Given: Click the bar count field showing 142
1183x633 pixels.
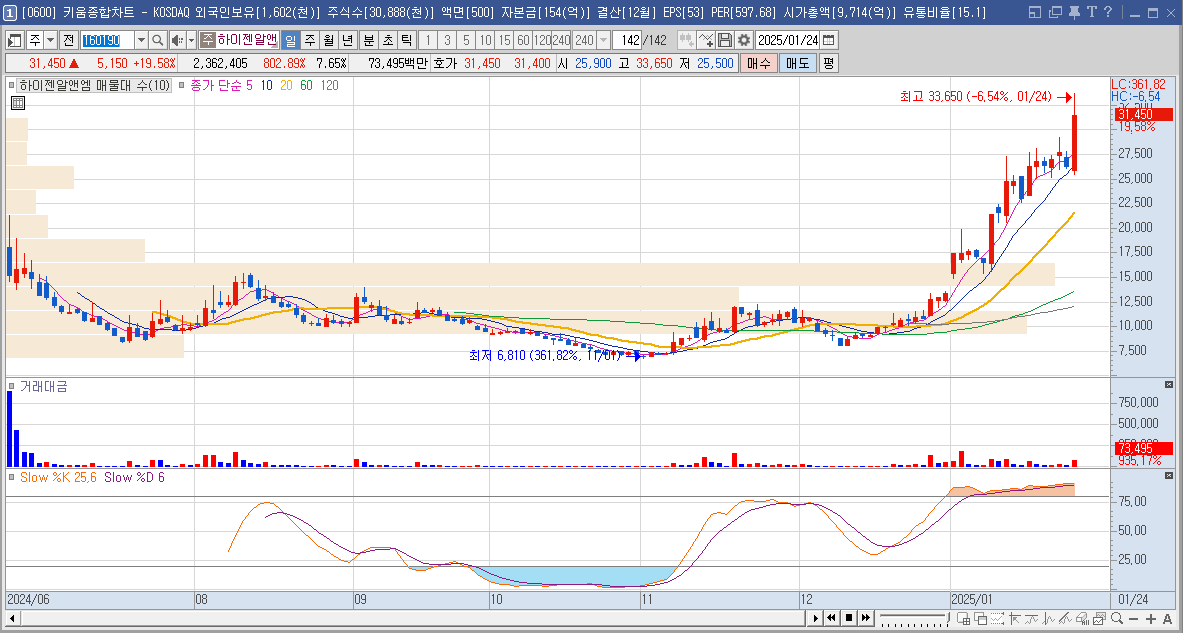Looking at the screenshot, I should pyautogui.click(x=625, y=41).
